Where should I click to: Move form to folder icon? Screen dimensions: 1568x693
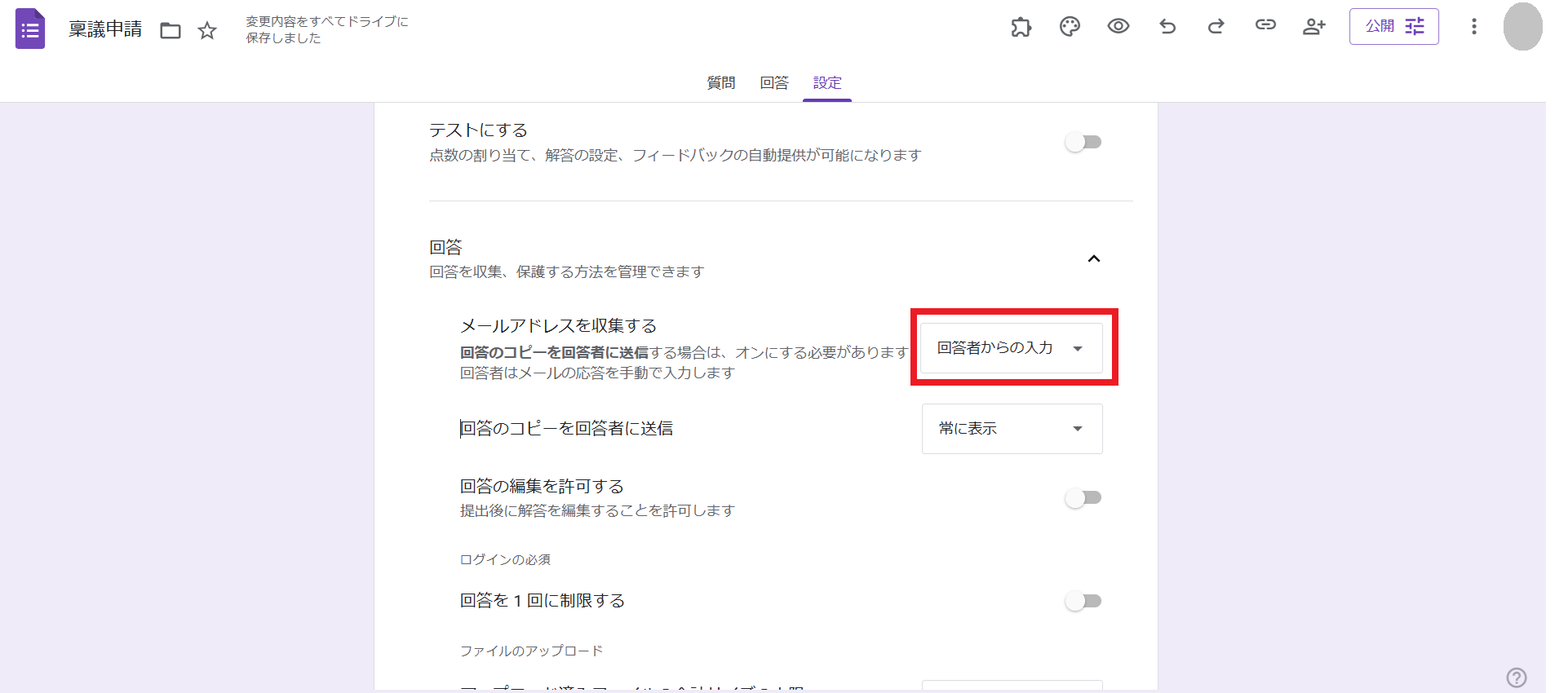tap(171, 31)
